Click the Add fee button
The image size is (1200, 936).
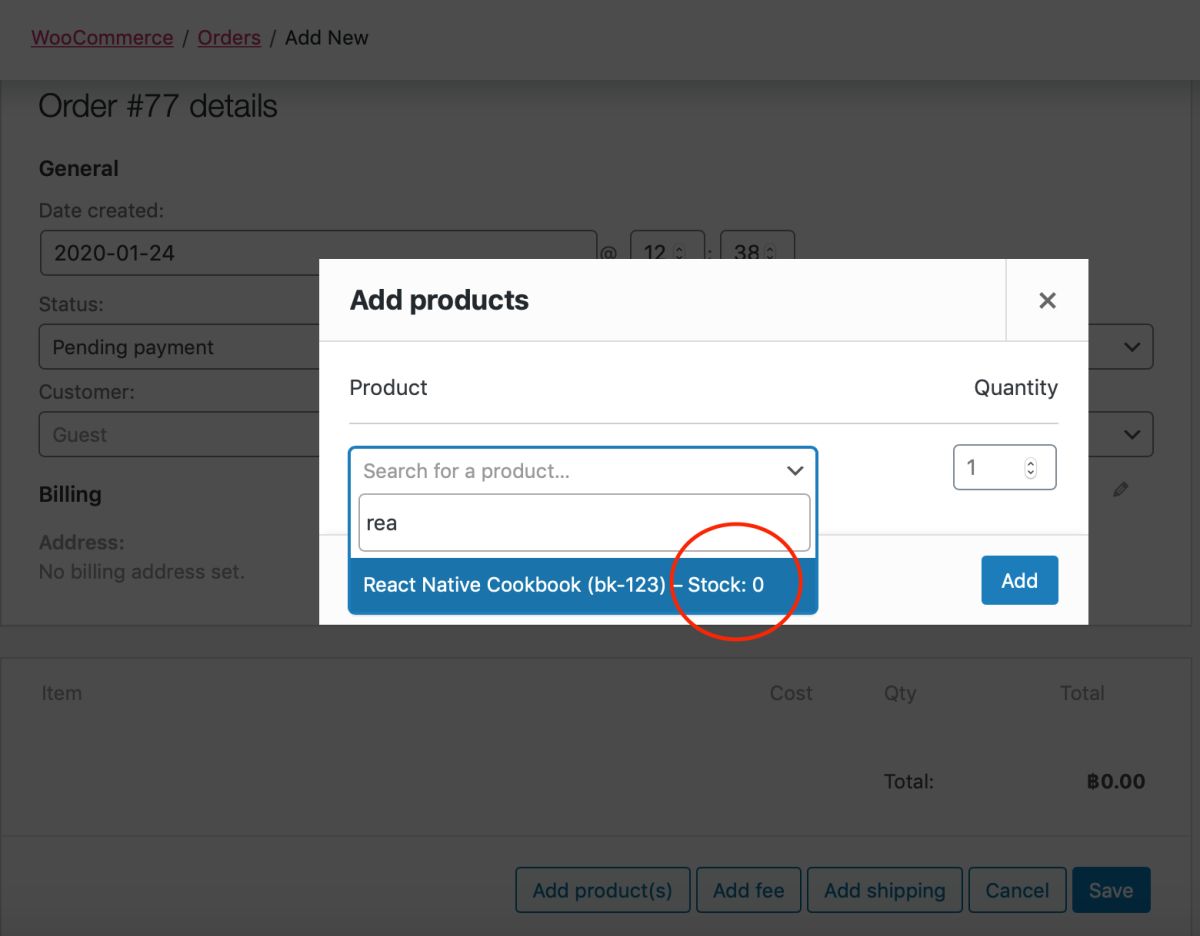748,890
